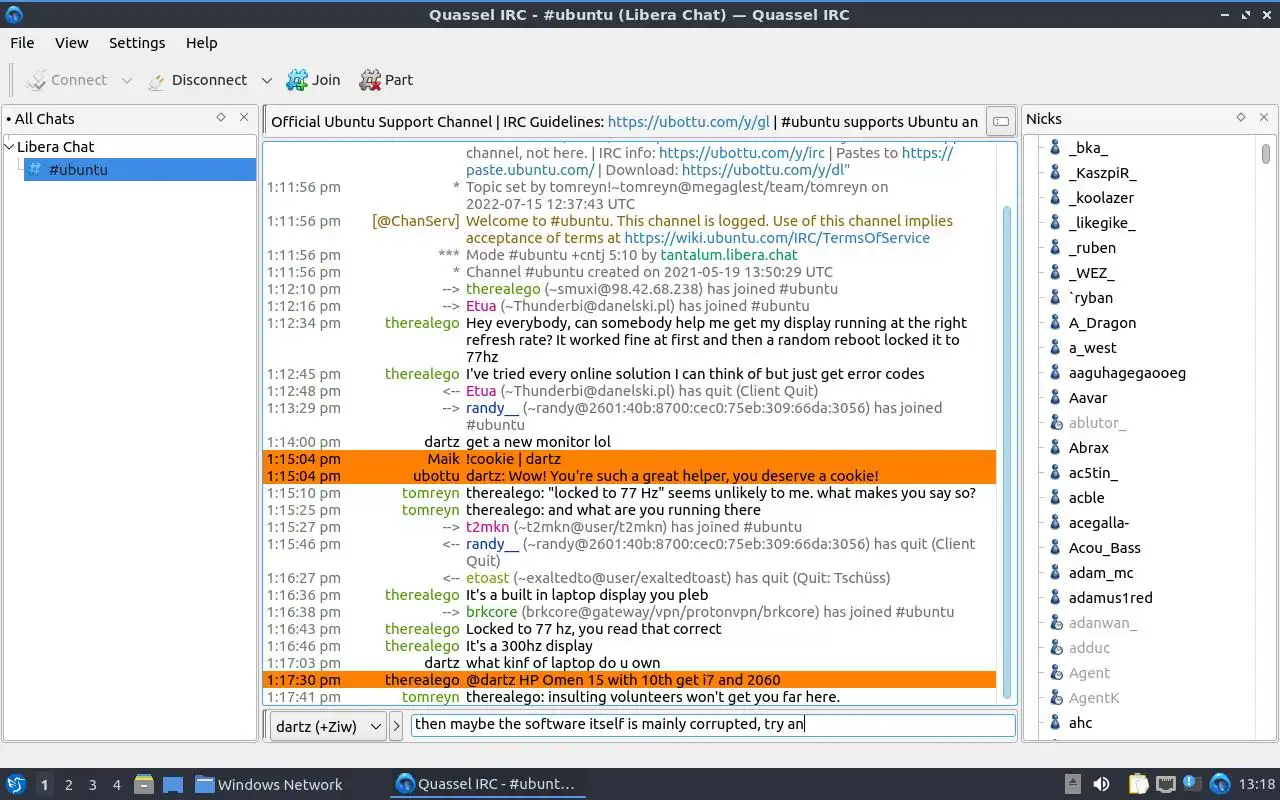Expand the channel topic line button
This screenshot has height=800, width=1280.
(999, 122)
